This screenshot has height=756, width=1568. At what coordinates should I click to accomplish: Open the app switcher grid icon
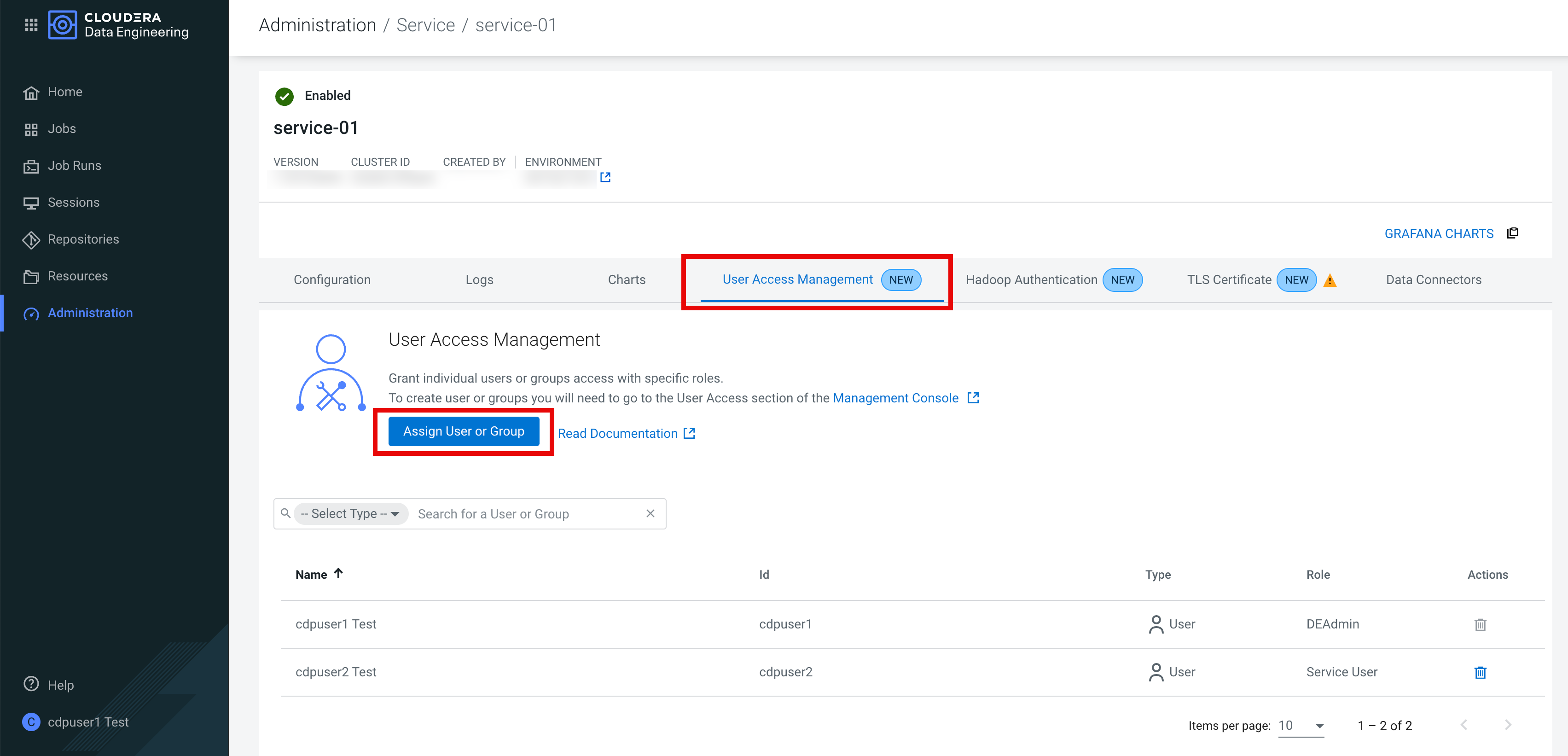[x=31, y=25]
